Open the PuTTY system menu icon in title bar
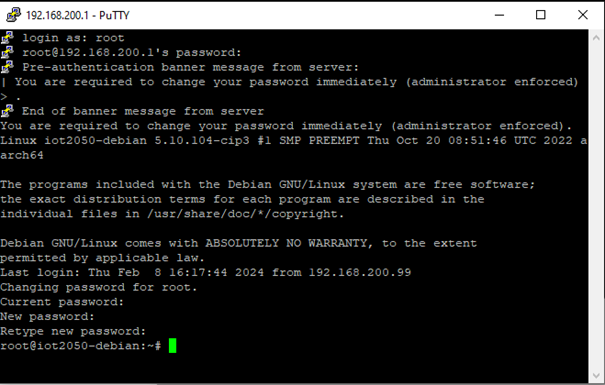 [14, 15]
